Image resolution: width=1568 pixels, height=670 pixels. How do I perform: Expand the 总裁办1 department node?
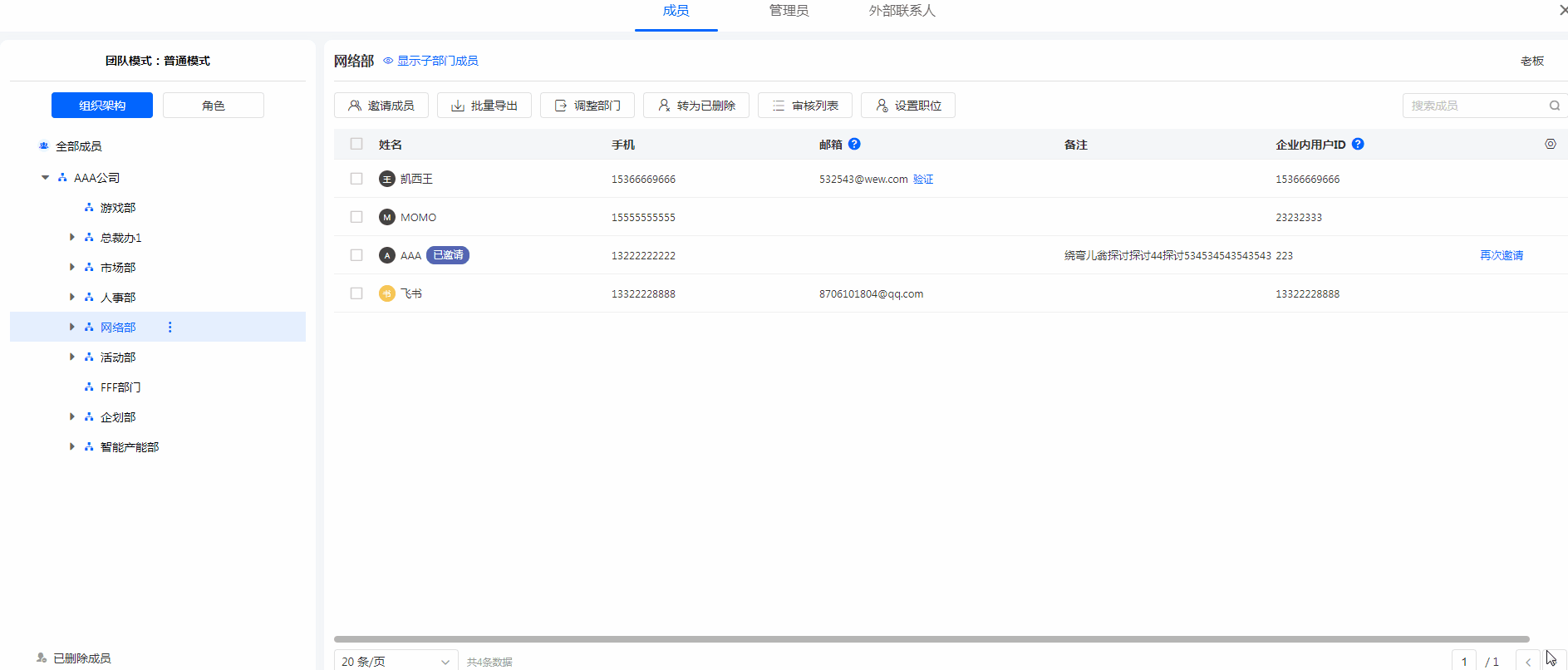[x=72, y=237]
